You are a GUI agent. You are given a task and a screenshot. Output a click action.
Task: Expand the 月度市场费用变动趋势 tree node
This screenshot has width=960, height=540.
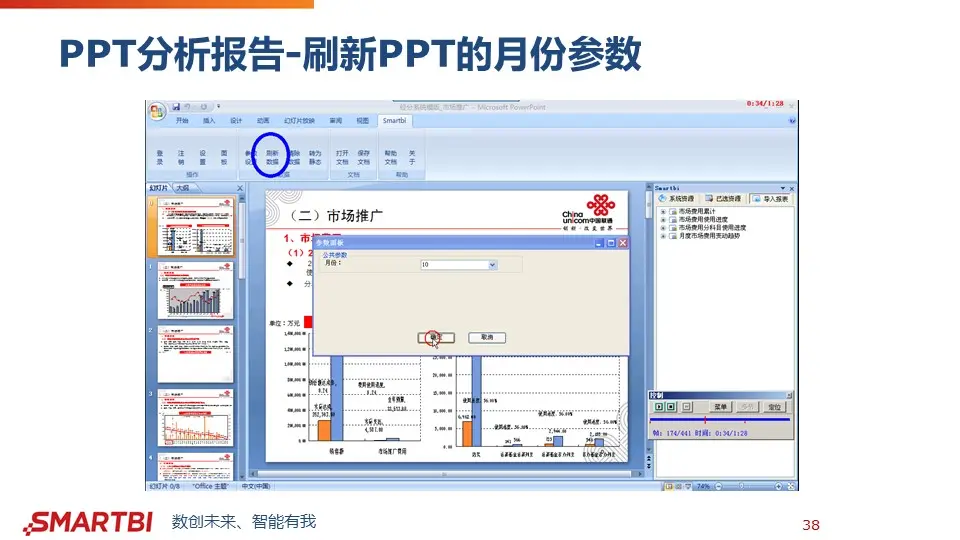click(x=662, y=235)
